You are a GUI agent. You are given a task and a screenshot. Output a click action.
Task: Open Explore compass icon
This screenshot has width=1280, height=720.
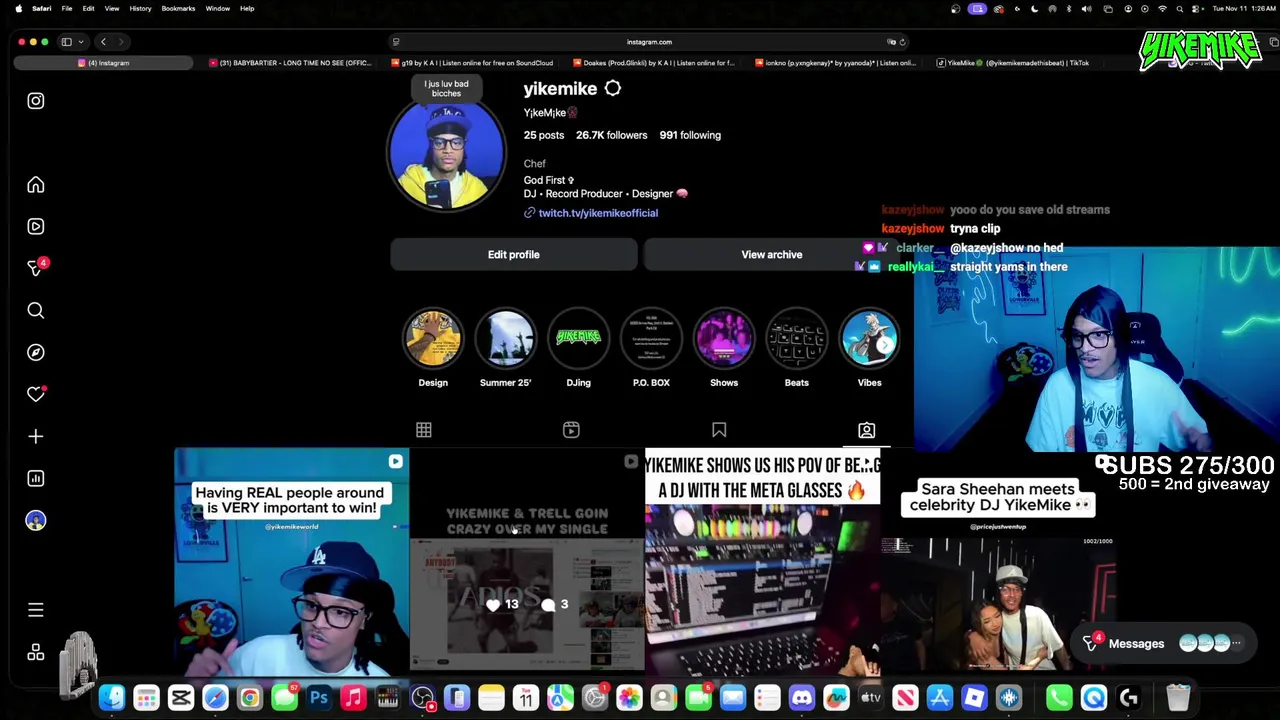[x=35, y=353]
